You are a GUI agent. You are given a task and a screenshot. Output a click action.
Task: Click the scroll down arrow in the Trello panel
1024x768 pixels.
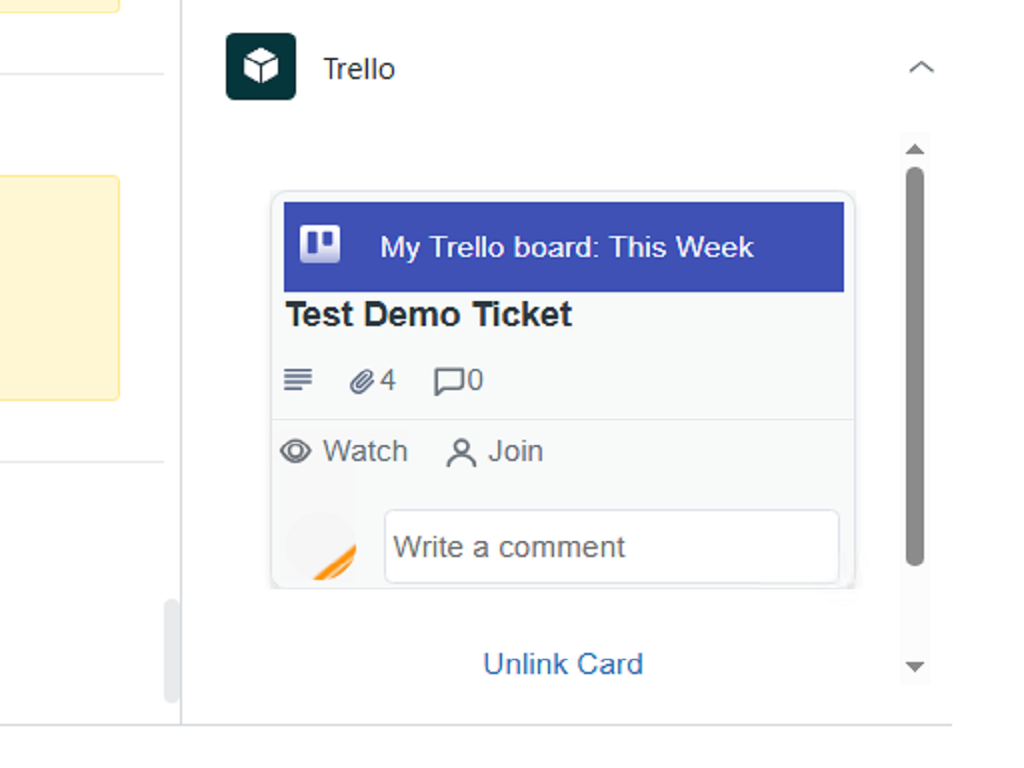tap(914, 666)
